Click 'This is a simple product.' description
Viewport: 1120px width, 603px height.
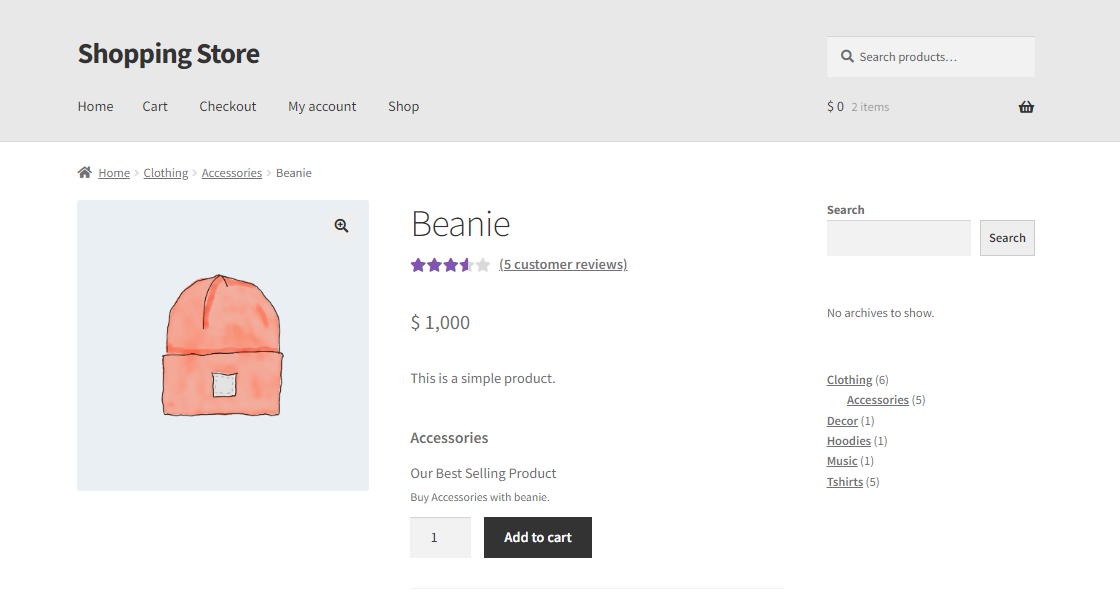click(x=483, y=379)
